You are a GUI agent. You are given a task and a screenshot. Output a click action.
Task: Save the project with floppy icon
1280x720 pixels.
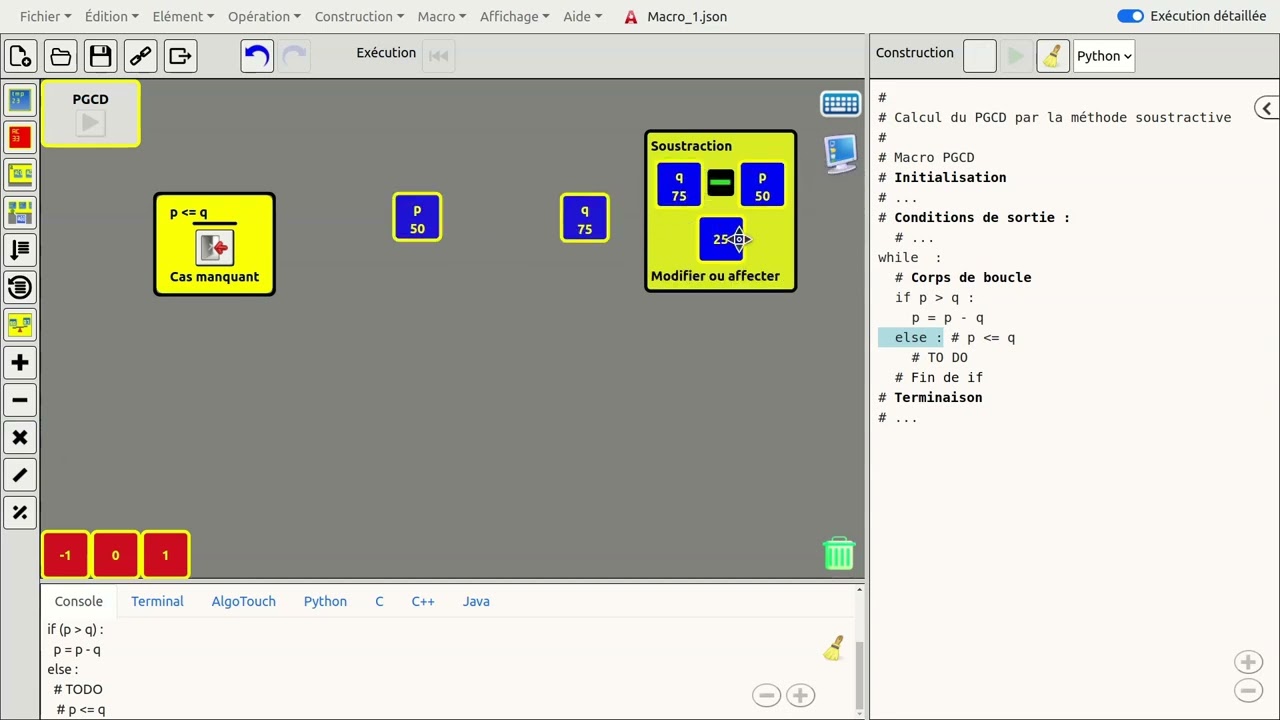click(100, 56)
